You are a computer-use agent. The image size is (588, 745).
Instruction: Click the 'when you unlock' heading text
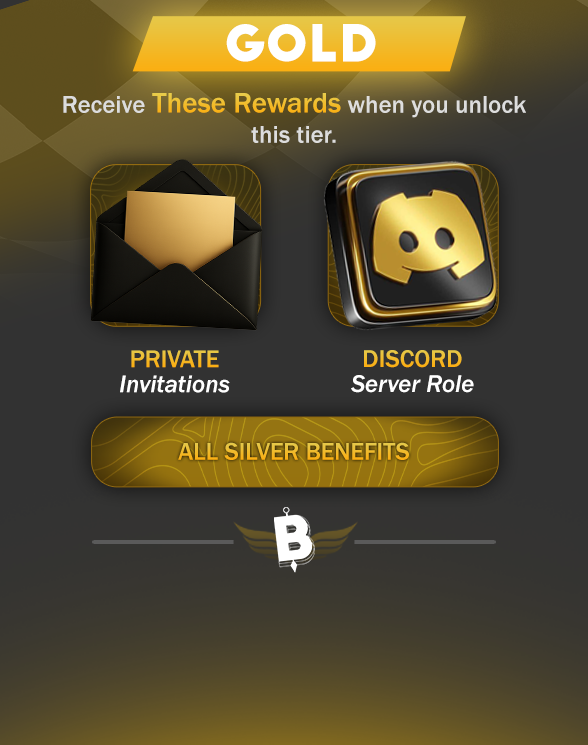[437, 105]
